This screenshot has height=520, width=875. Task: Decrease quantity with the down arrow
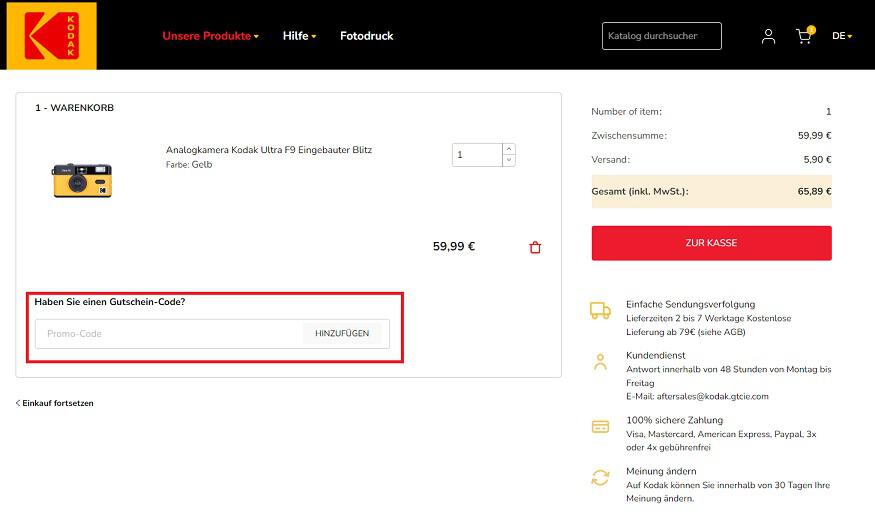(x=509, y=161)
